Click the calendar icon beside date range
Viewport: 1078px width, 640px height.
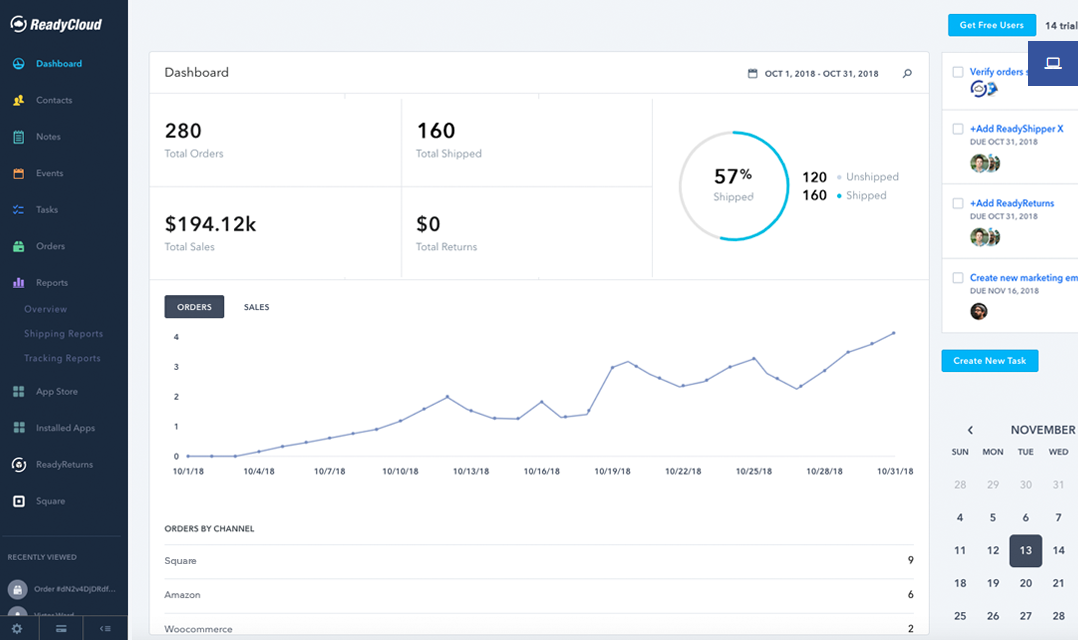(752, 74)
